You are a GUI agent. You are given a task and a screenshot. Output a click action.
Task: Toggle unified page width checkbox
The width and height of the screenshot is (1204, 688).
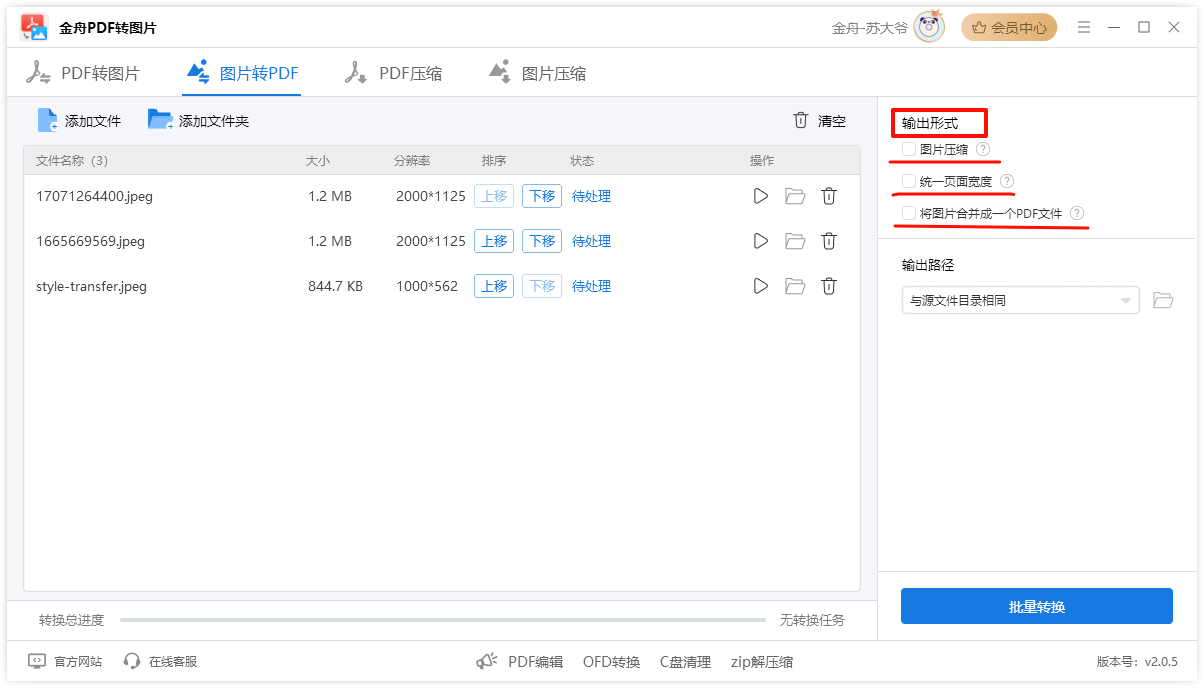click(908, 181)
